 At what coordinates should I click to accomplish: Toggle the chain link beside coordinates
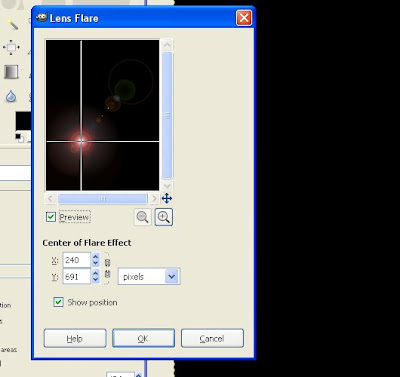[x=107, y=268]
